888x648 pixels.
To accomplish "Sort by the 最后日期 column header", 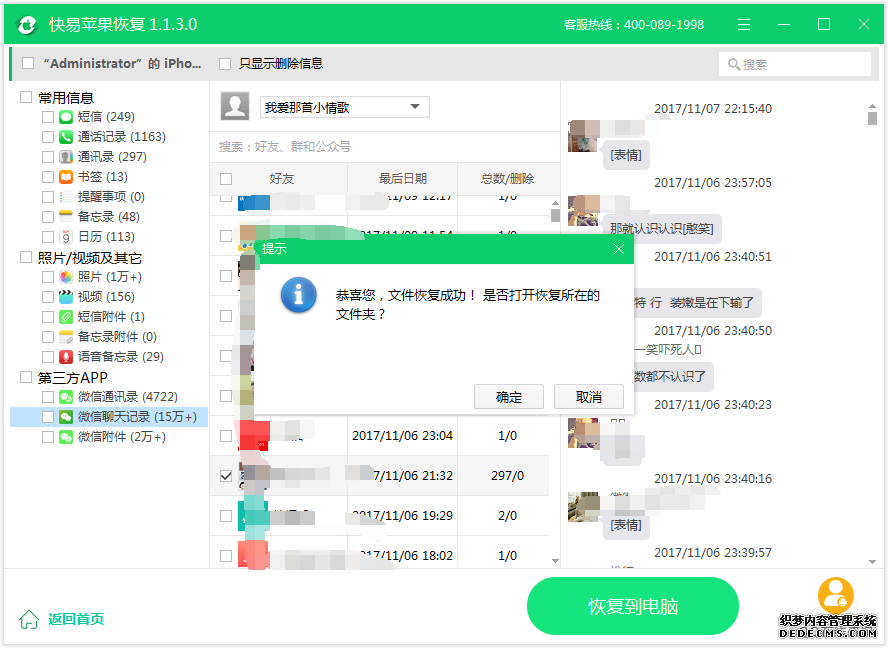I will click(403, 179).
